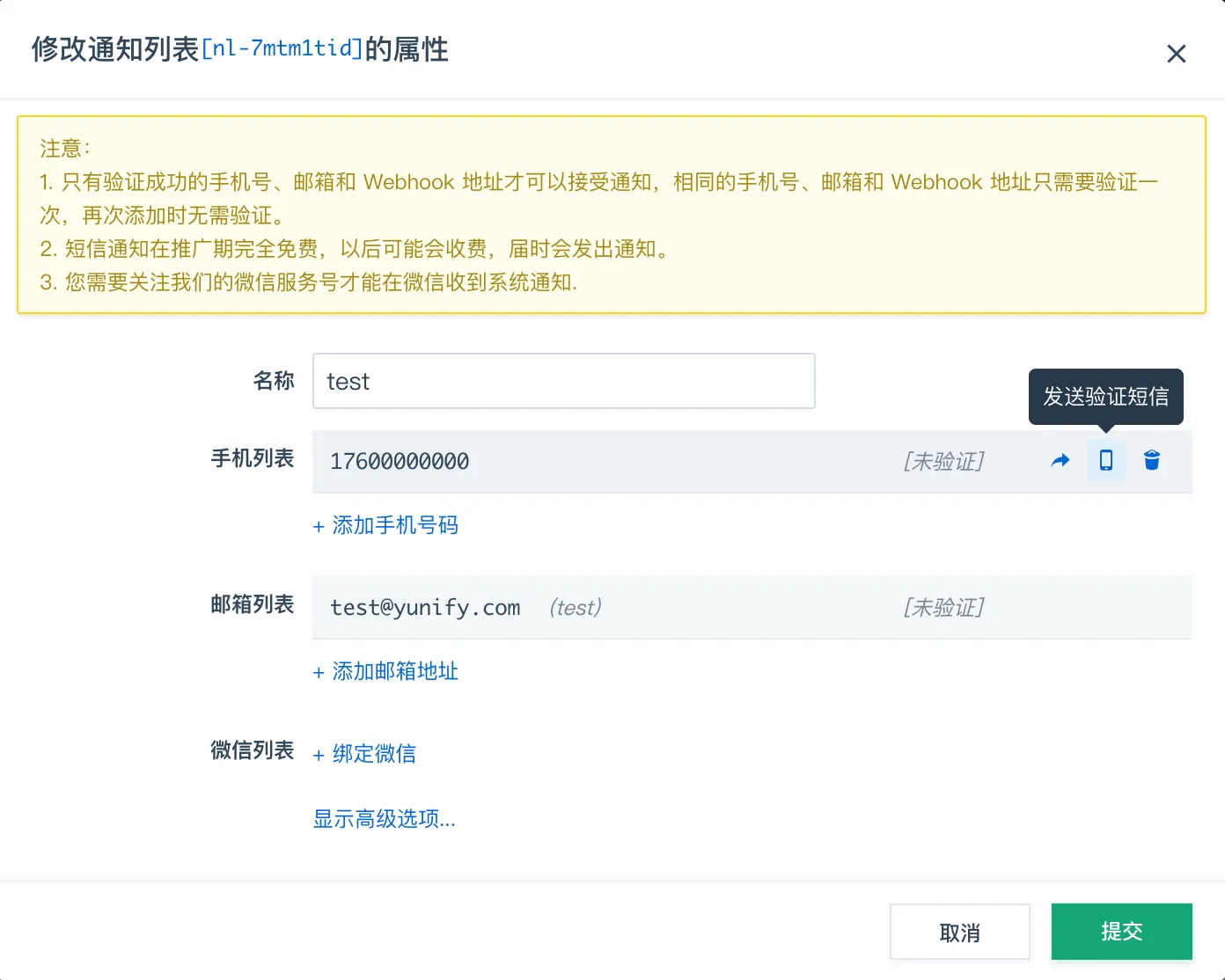
Task: Expand 显示高级选项 advanced options
Action: [x=384, y=819]
